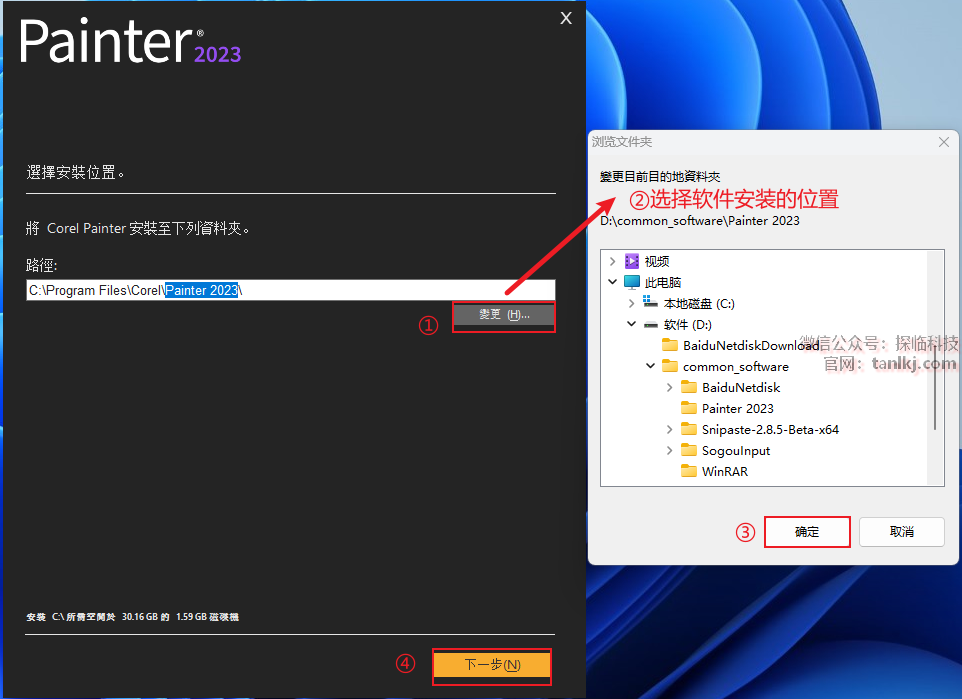962x699 pixels.
Task: Close the Painter 2023 installer window
Action: [566, 18]
